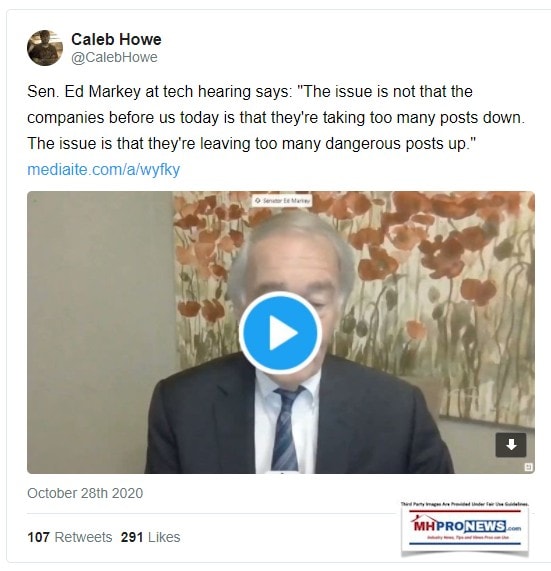The image size is (551, 571).
Task: Click the Senator Ed Markey name tag in video
Action: [x=282, y=201]
